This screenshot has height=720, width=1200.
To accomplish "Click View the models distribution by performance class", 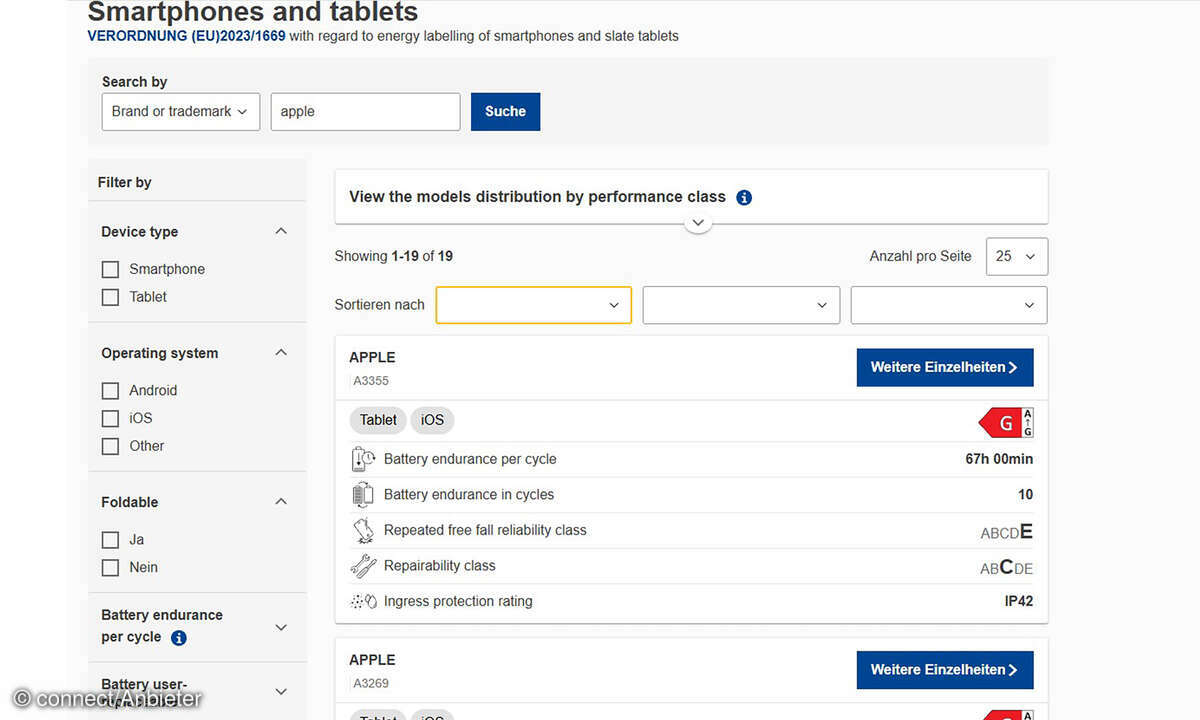I will (537, 197).
